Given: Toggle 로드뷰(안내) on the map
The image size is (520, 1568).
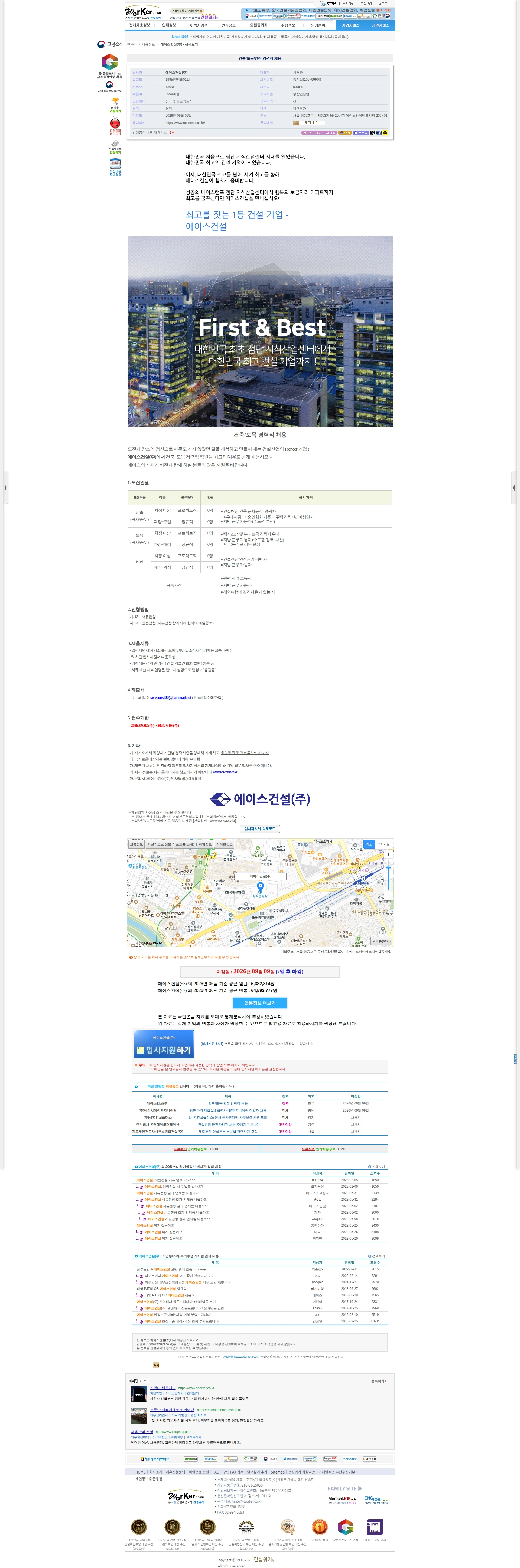Looking at the screenshot, I should point(185,844).
